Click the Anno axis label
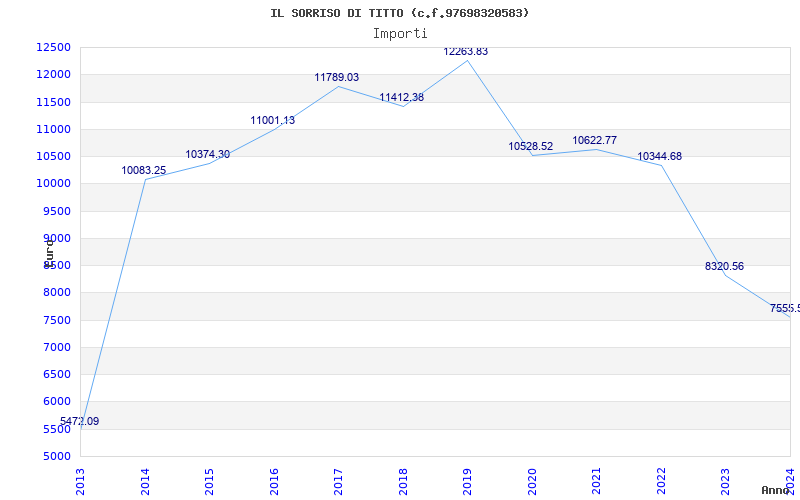This screenshot has width=800, height=500. click(775, 490)
